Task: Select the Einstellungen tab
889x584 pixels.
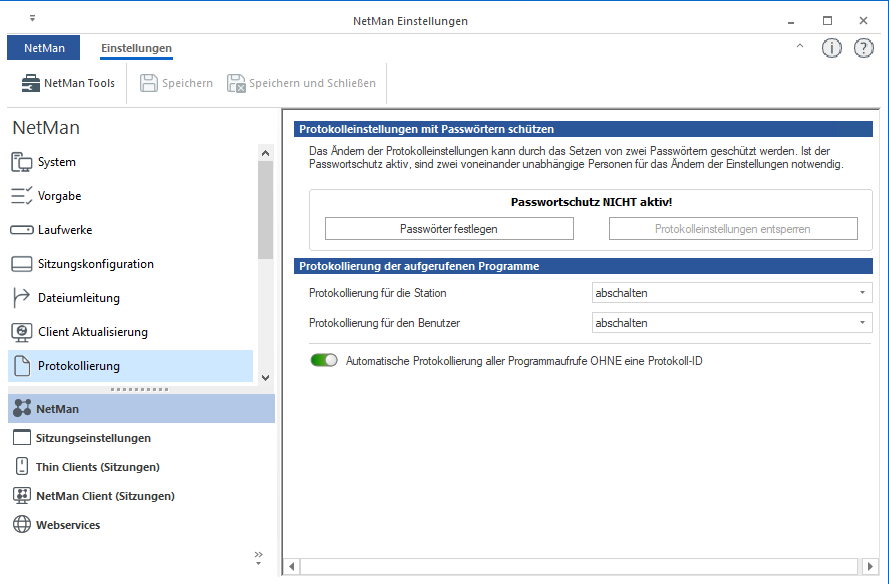Action: [x=134, y=47]
